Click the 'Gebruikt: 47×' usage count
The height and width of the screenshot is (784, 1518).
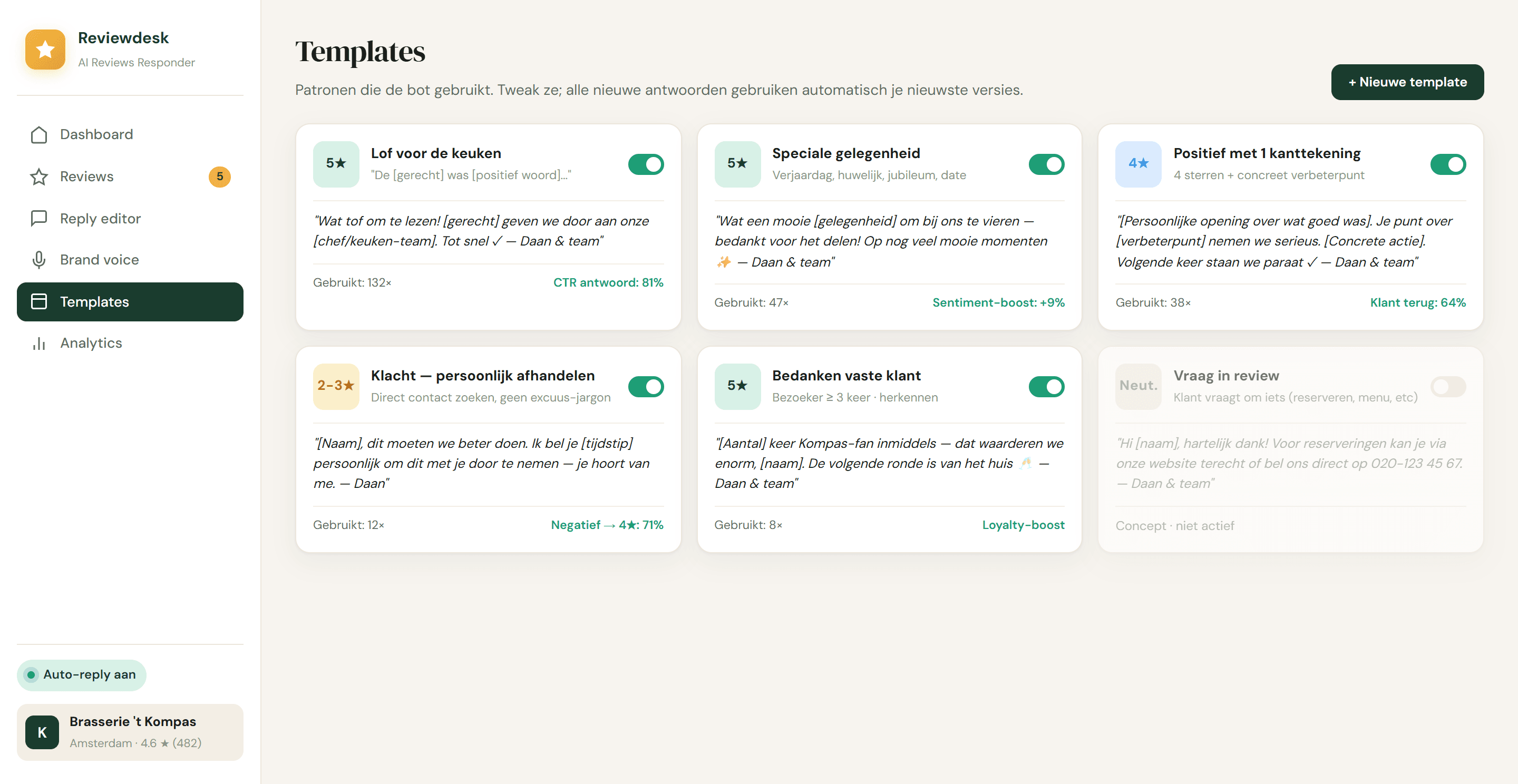[751, 303]
